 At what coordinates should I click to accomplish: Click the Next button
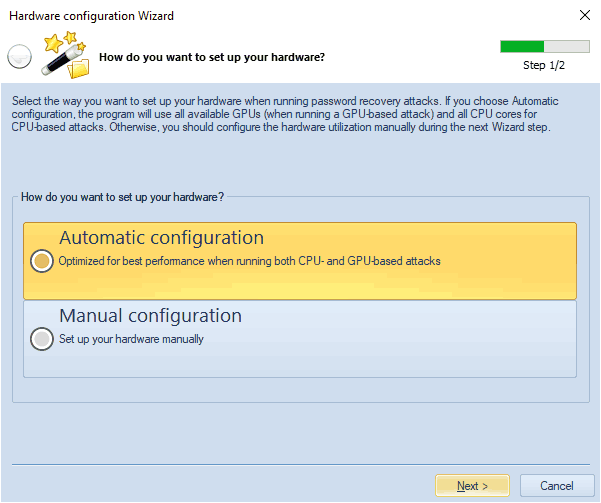pyautogui.click(x=472, y=486)
